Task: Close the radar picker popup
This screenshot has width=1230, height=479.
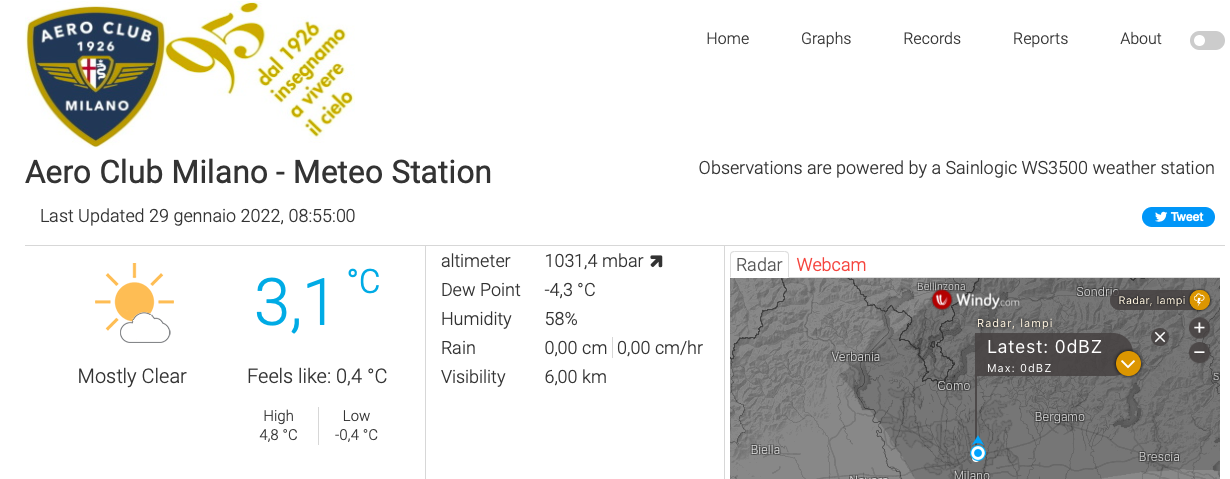Action: 1160,337
